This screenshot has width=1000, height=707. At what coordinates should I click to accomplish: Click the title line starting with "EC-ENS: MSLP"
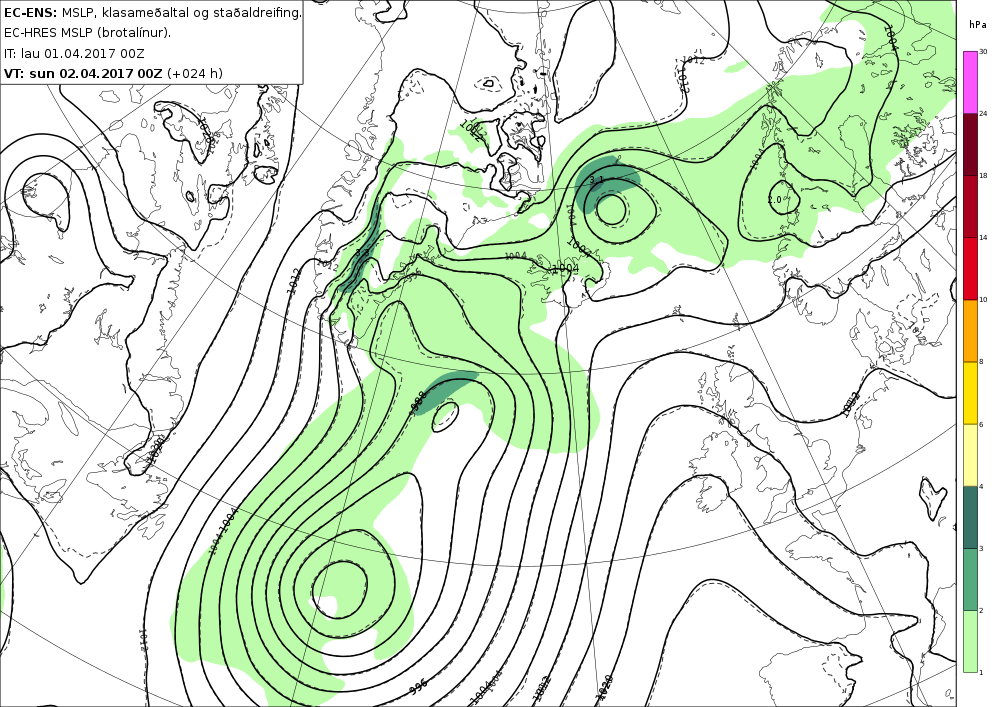click(152, 13)
